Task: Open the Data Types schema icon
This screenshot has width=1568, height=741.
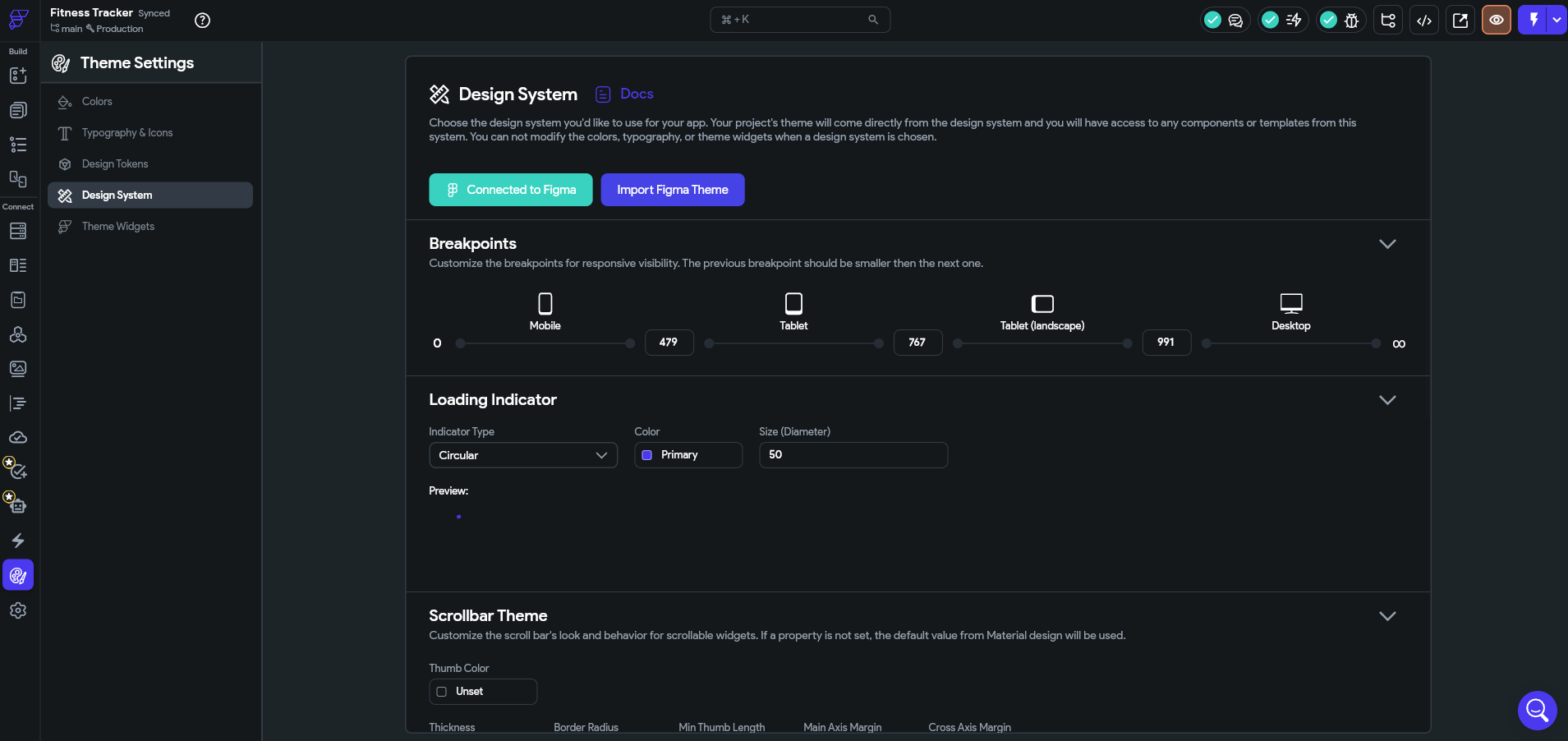Action: pyautogui.click(x=18, y=265)
